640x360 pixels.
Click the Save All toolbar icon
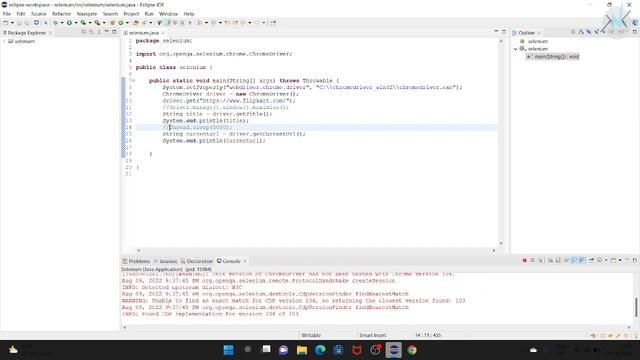click(x=27, y=23)
